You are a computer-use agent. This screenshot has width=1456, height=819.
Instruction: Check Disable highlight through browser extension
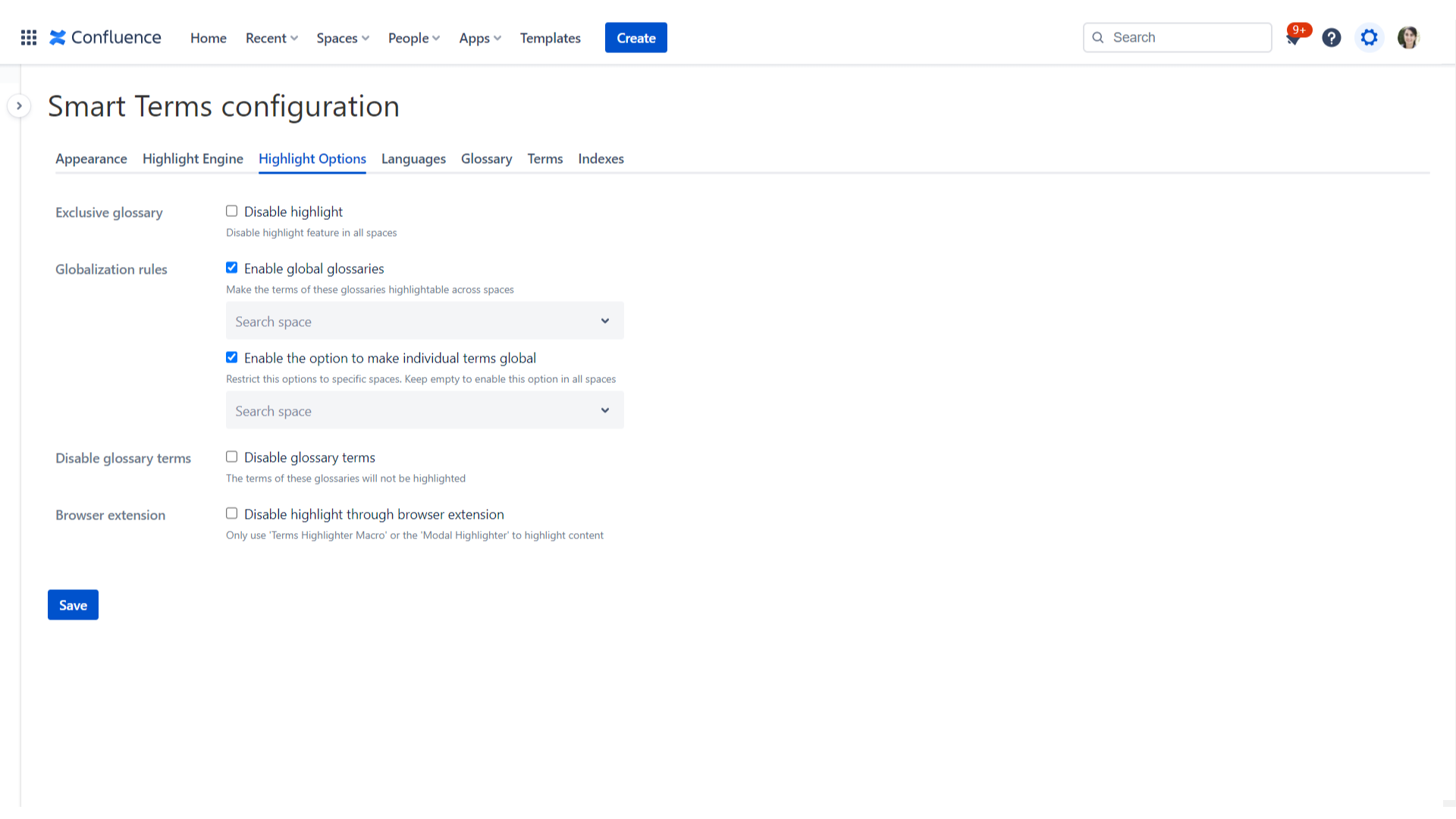coord(232,513)
